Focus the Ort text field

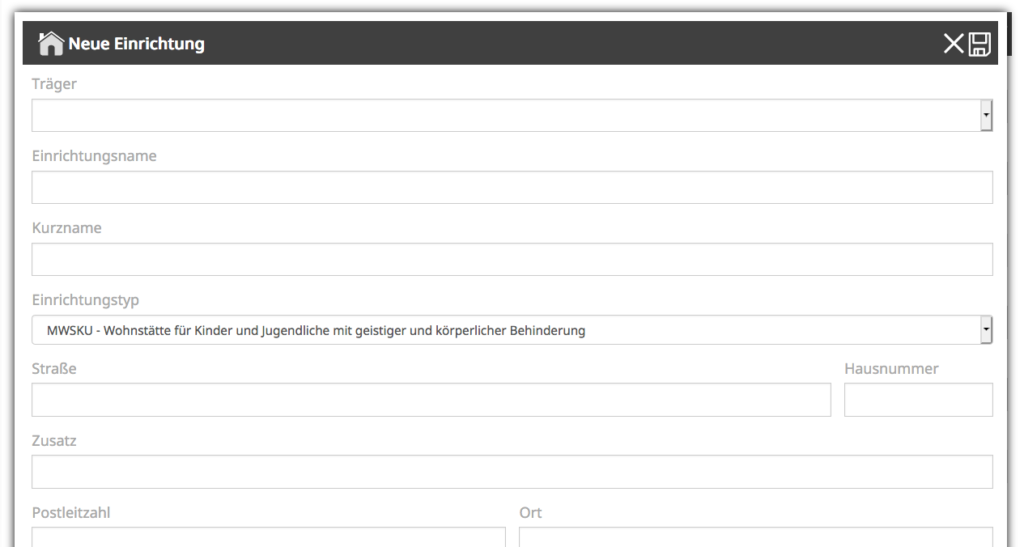coord(755,537)
